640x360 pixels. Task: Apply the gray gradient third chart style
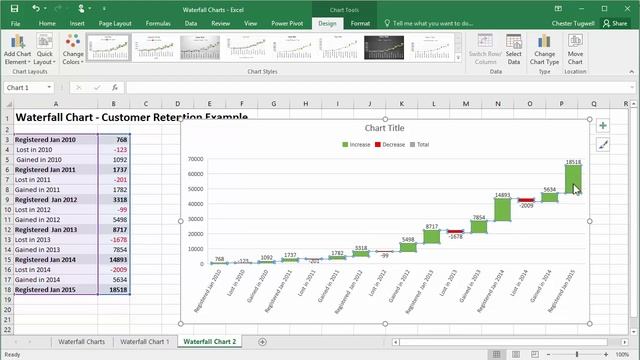[x=200, y=47]
